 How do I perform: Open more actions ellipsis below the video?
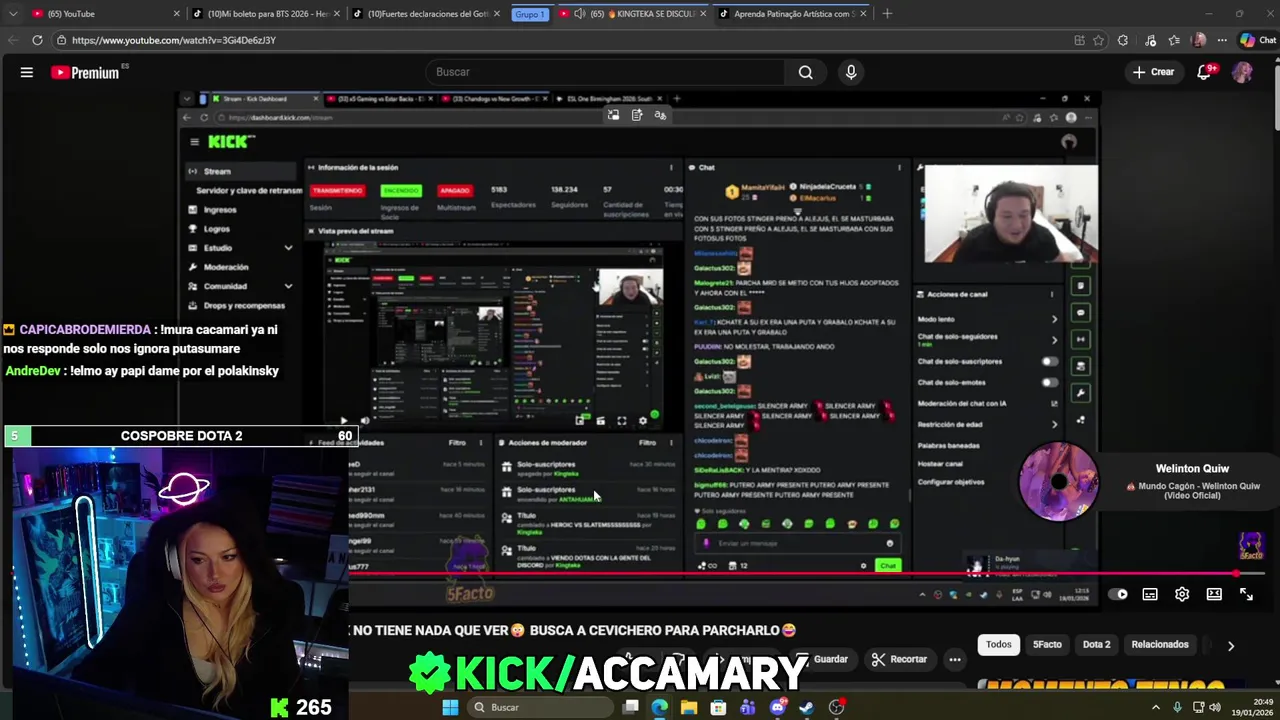click(955, 659)
